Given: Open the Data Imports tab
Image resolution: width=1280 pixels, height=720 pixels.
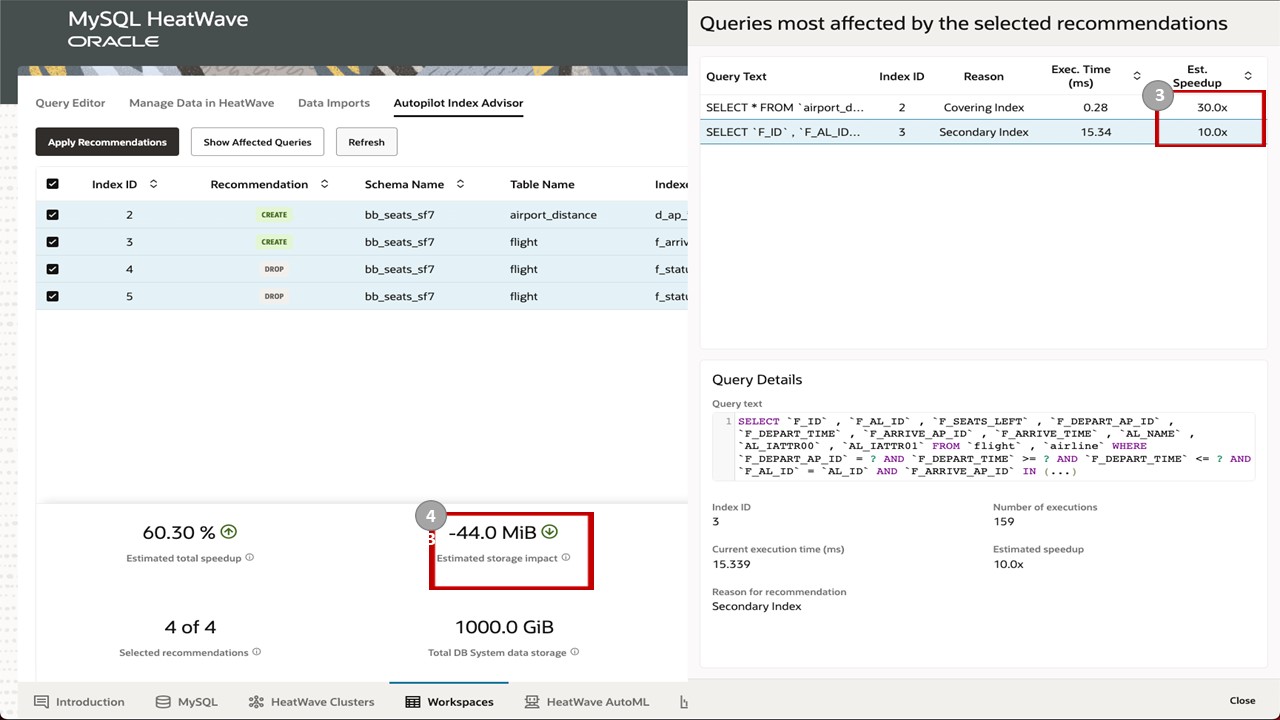Looking at the screenshot, I should click(333, 102).
